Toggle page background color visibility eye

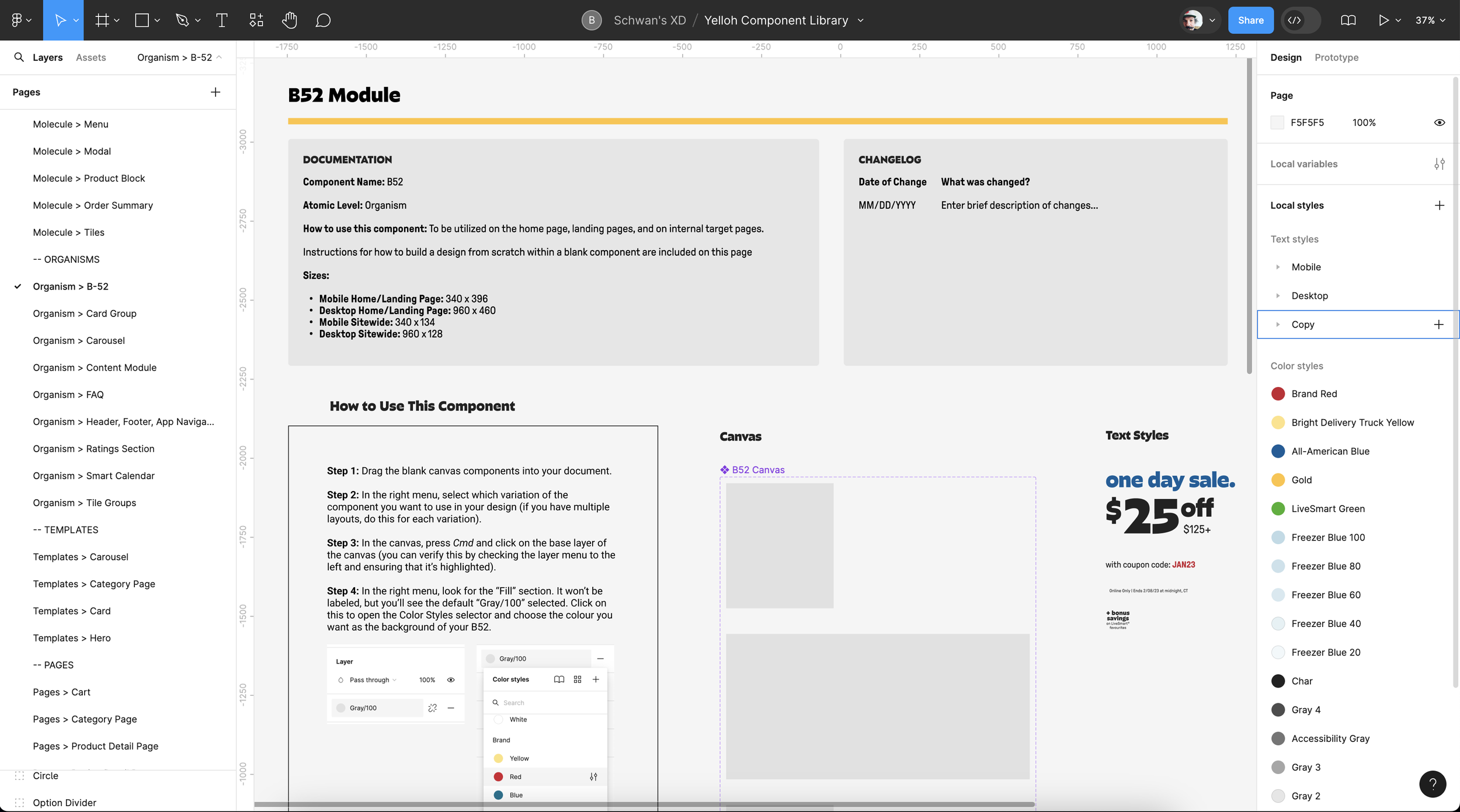(x=1439, y=123)
